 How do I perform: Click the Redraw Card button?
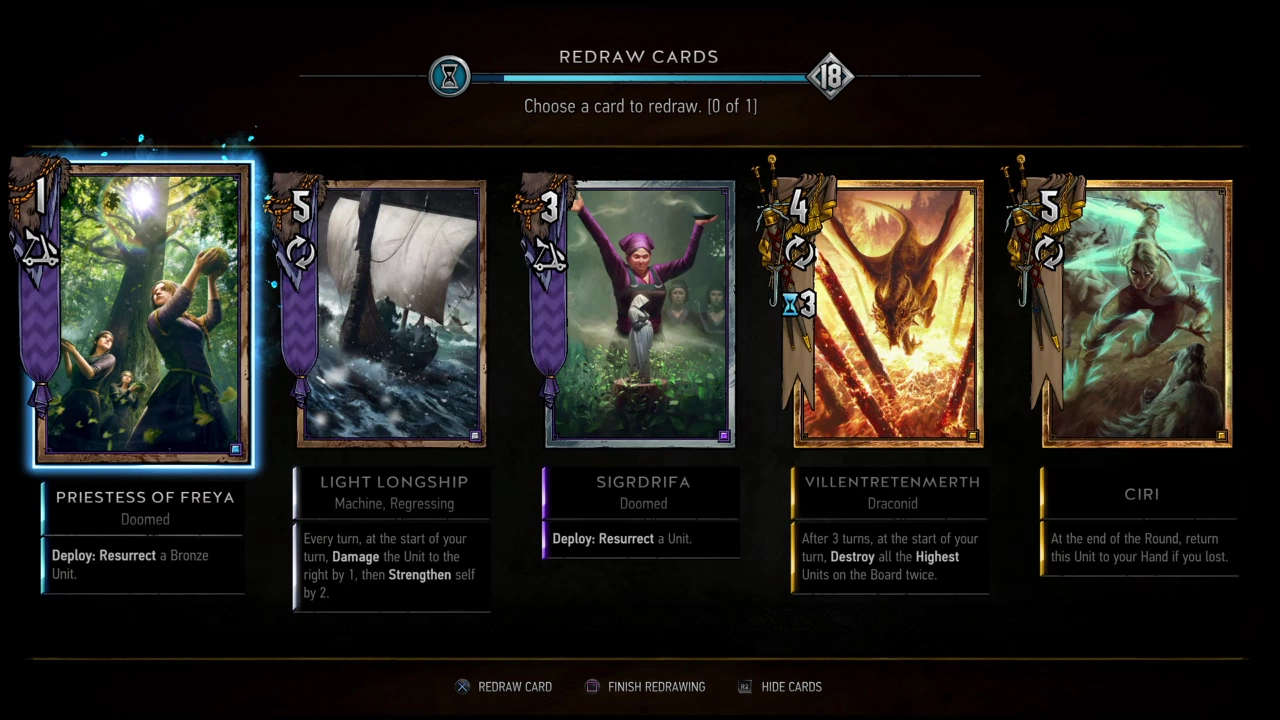click(x=504, y=687)
